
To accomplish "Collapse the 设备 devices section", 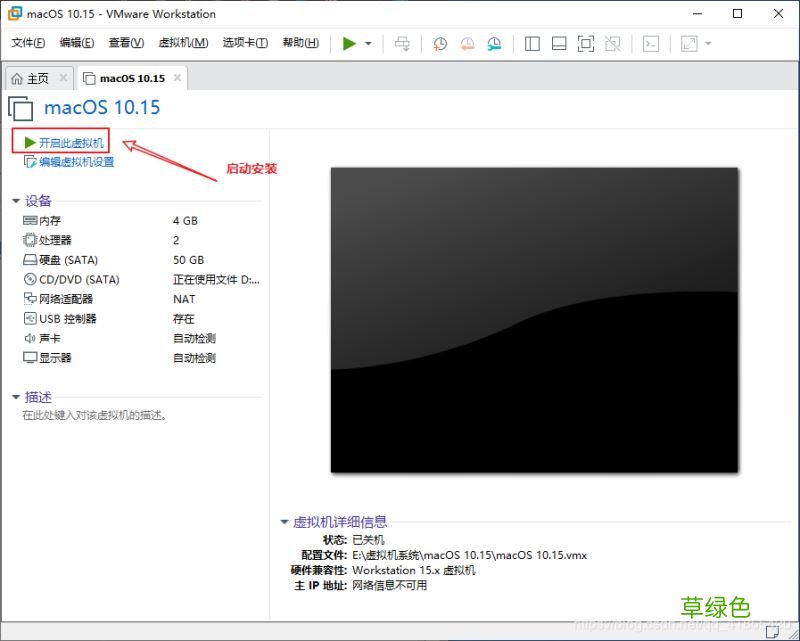I will point(15,200).
